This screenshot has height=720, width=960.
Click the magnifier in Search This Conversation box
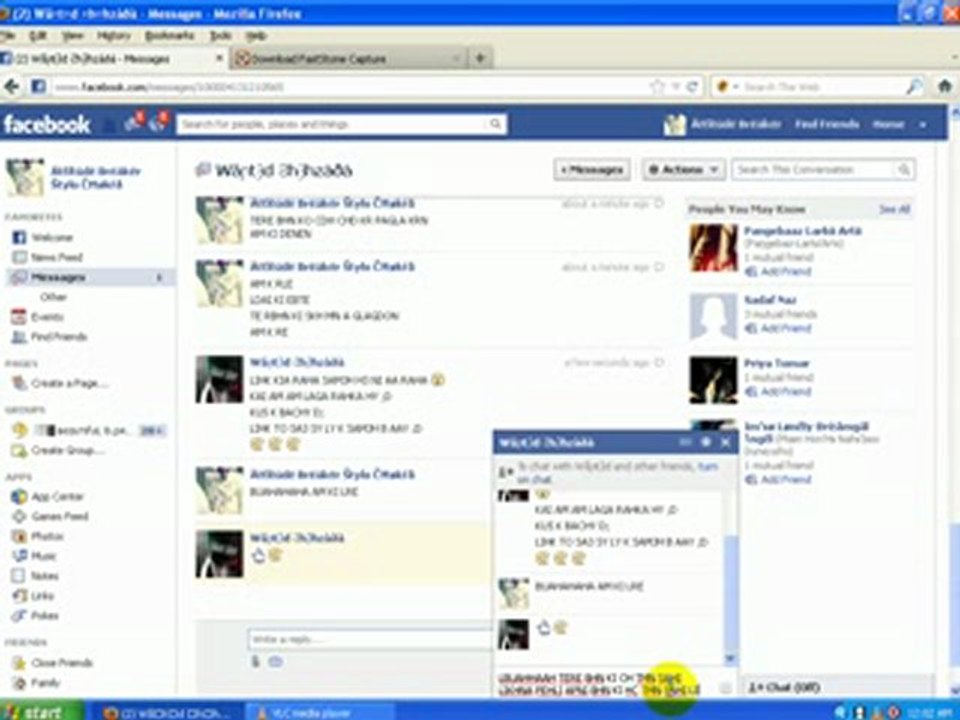coord(904,170)
